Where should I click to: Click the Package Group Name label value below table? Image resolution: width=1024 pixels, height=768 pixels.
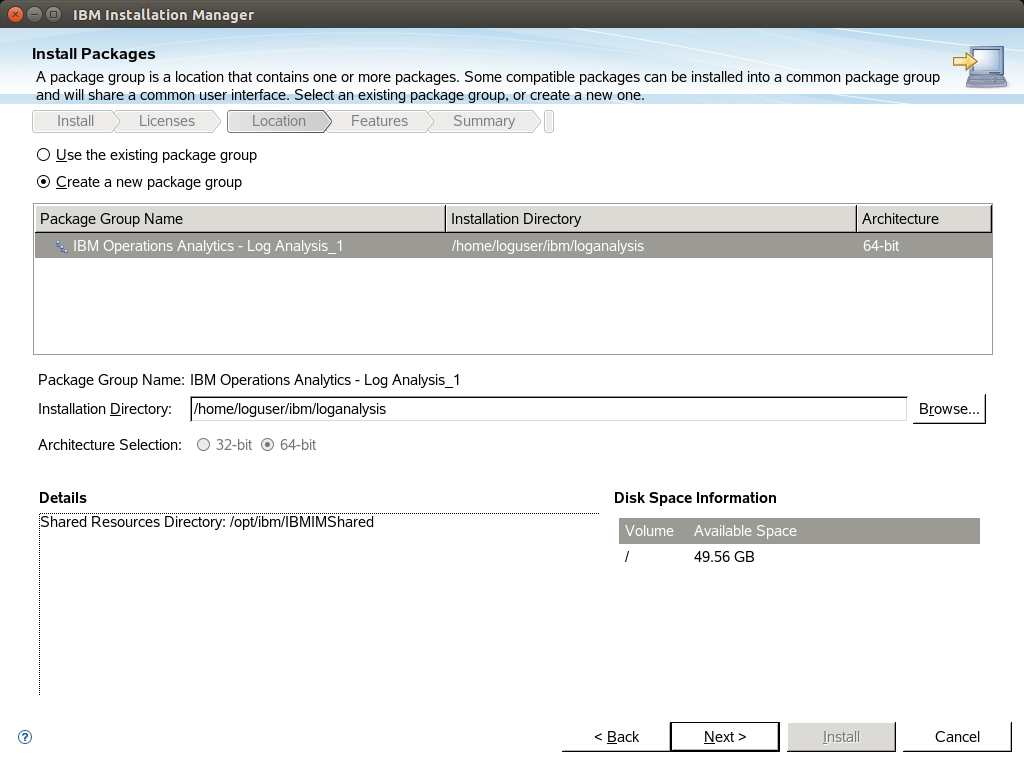point(325,380)
